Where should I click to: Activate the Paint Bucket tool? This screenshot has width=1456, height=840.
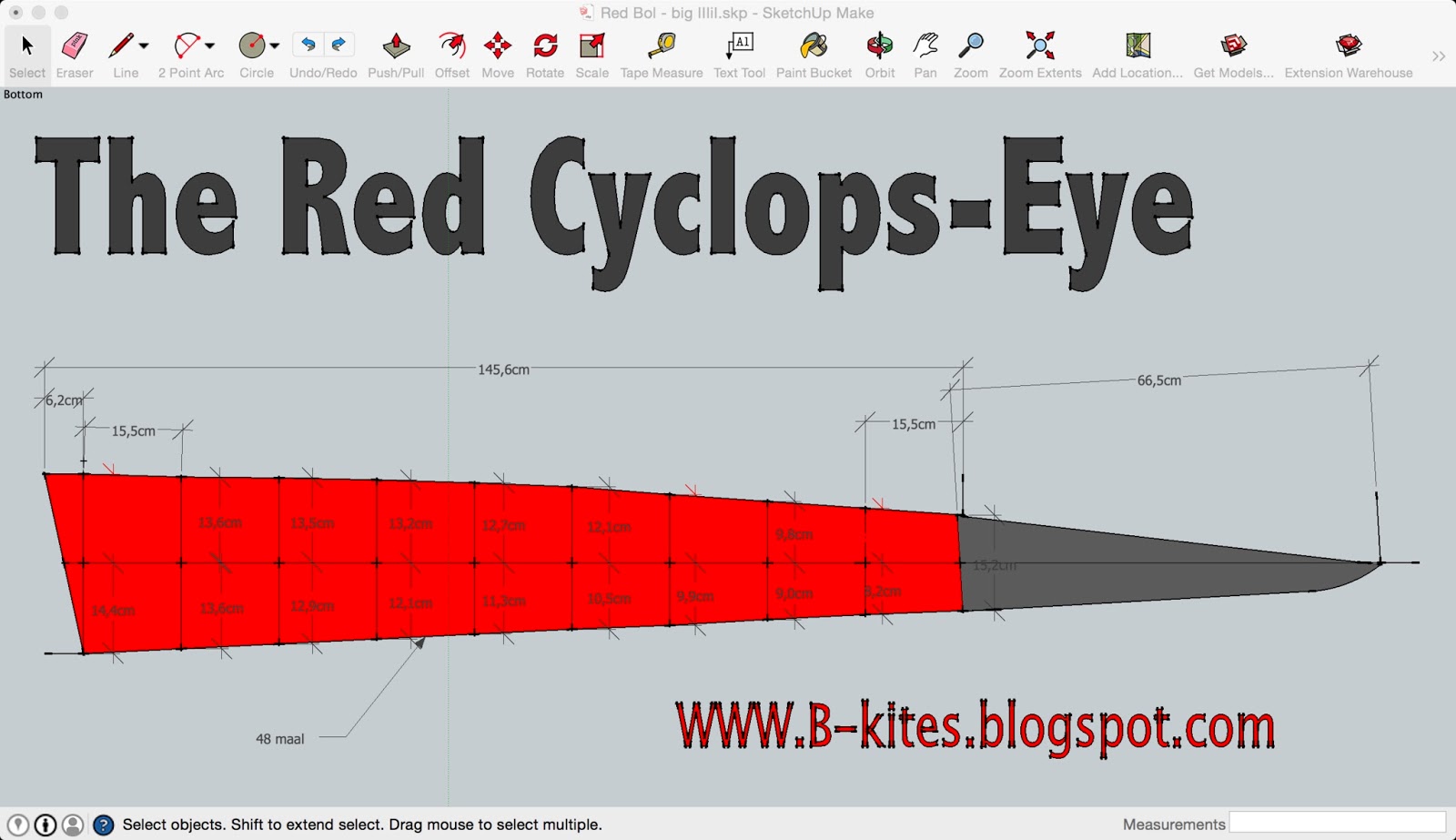point(813,46)
